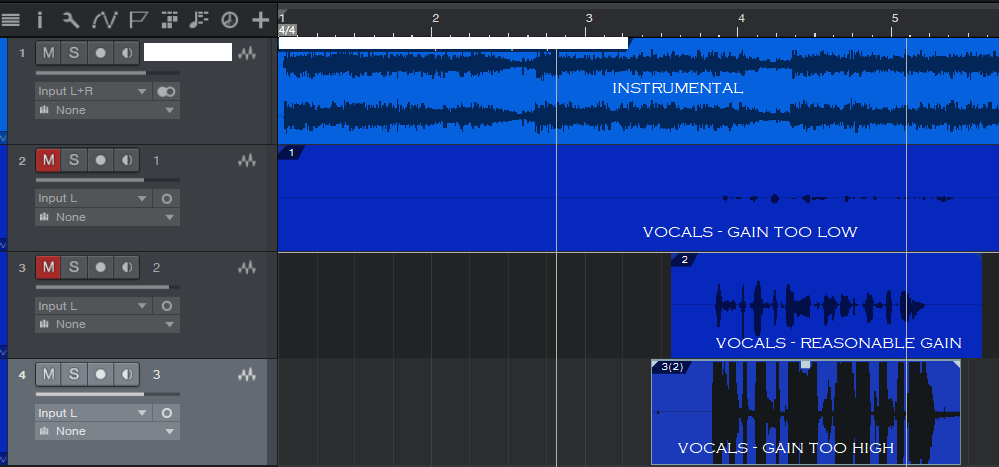This screenshot has height=467, width=999.
Task: Click the automation icon on track 4
Action: [247, 375]
